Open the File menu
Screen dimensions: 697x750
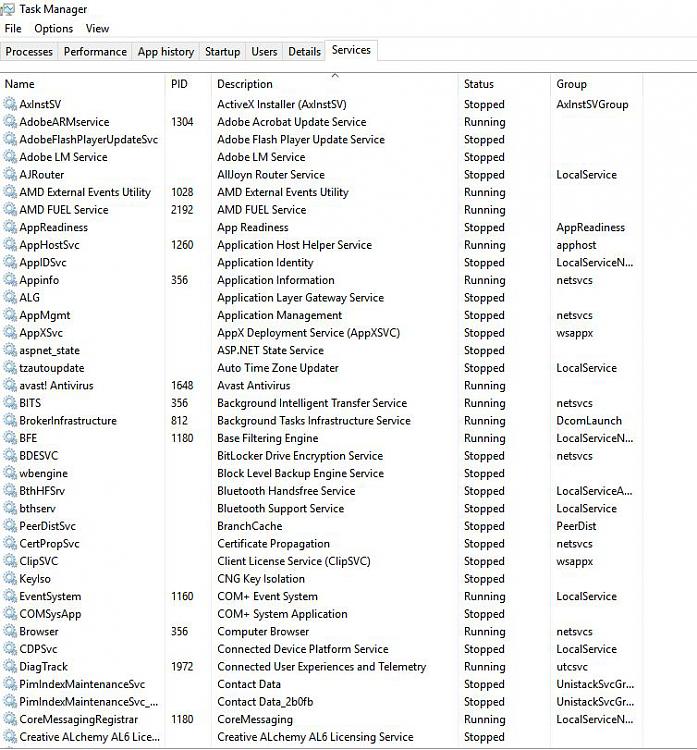pyautogui.click(x=13, y=29)
